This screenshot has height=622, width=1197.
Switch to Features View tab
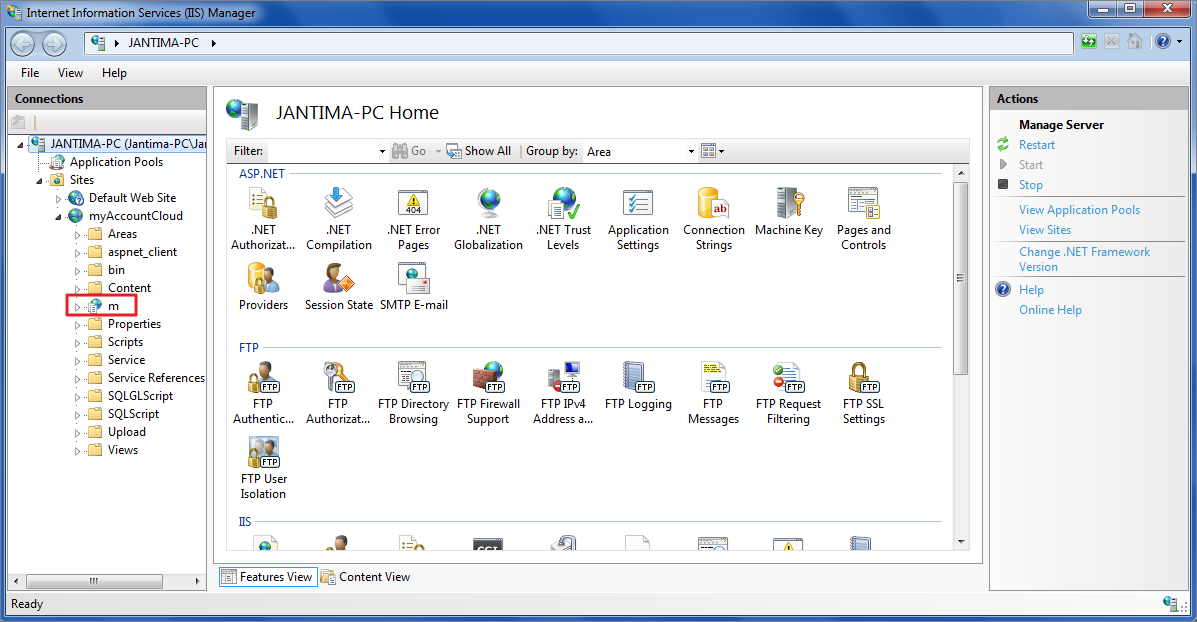click(267, 577)
